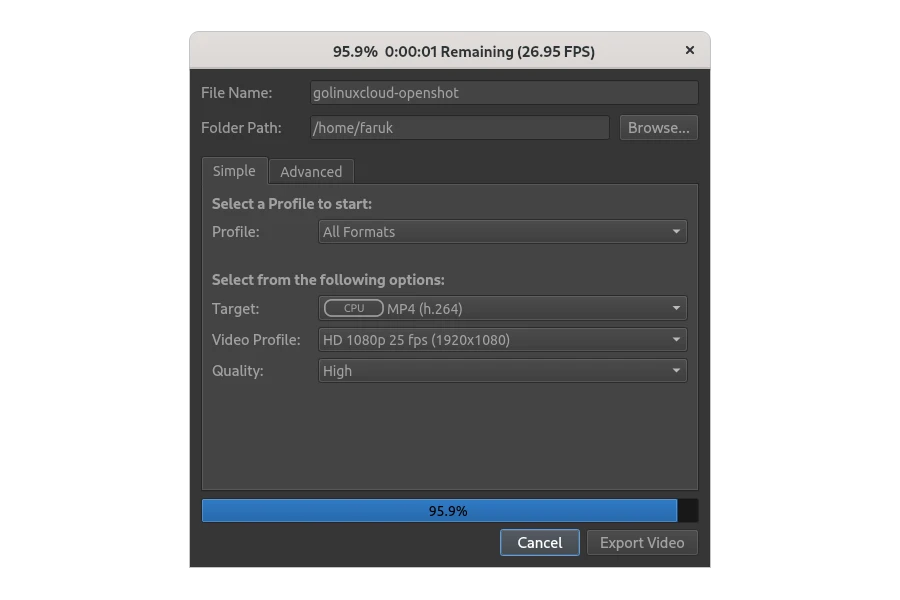This screenshot has width=900, height=600.
Task: Click the unfilled end of progress bar
Action: (688, 511)
